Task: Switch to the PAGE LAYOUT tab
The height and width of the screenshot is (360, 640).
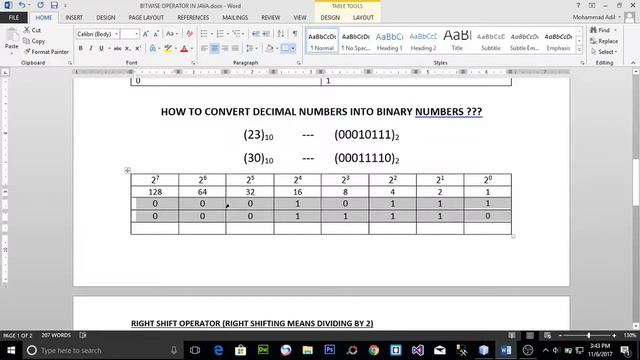Action: click(x=146, y=18)
